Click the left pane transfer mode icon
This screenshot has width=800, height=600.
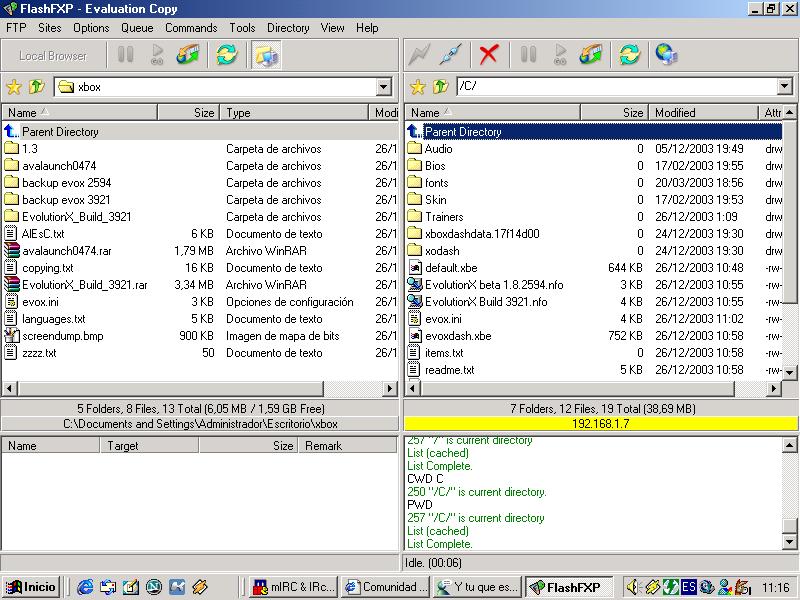coord(188,55)
